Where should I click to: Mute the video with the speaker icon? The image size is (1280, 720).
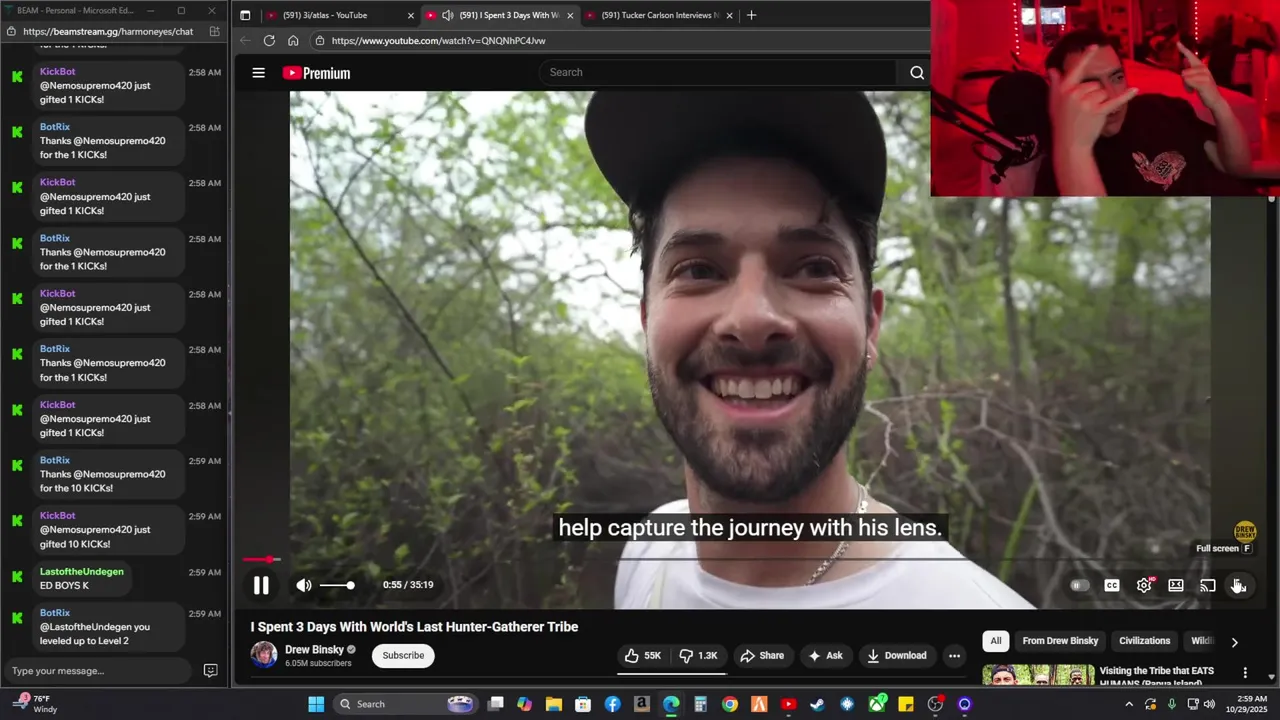304,586
